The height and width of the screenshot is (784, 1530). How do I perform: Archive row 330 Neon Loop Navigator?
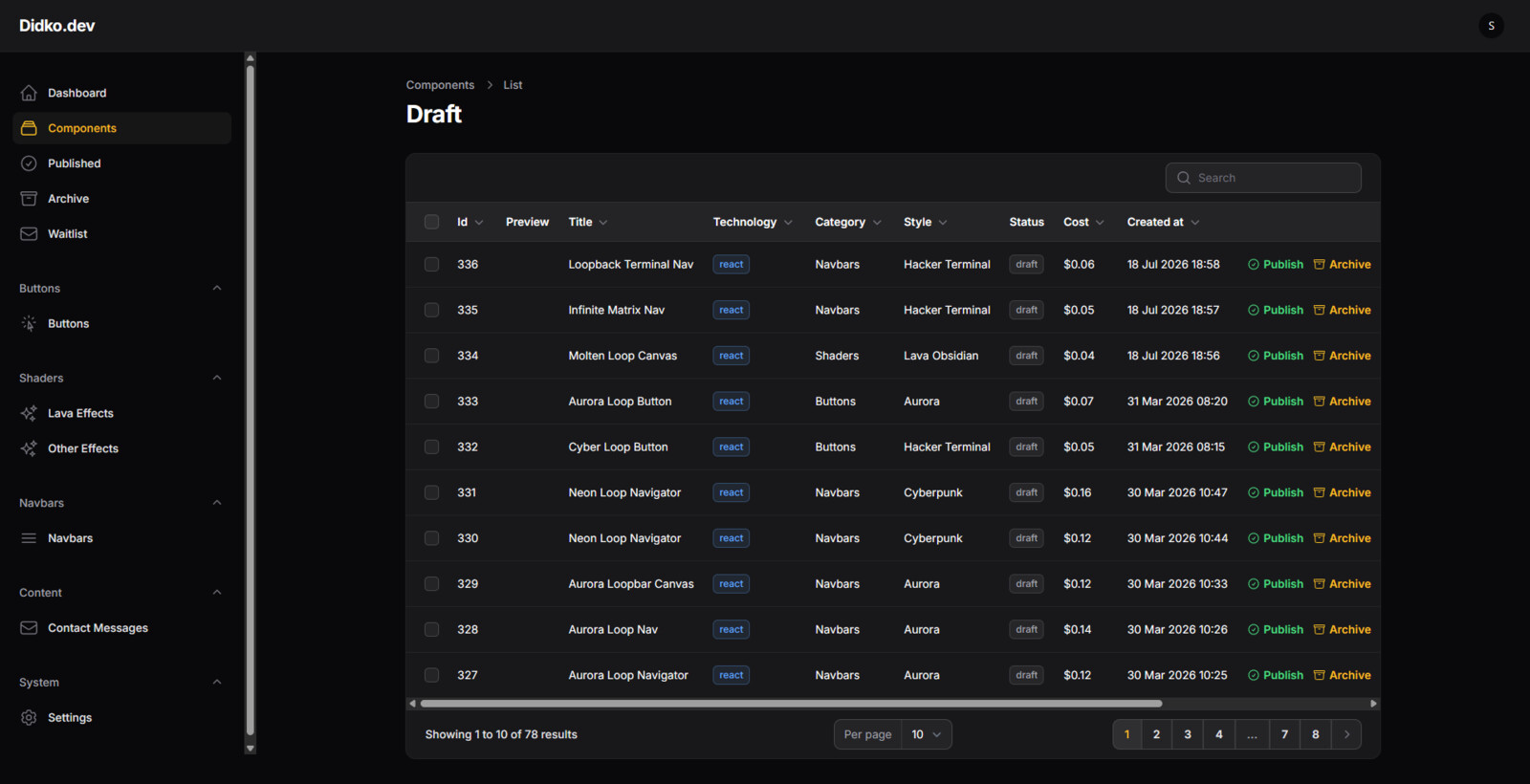(1342, 538)
